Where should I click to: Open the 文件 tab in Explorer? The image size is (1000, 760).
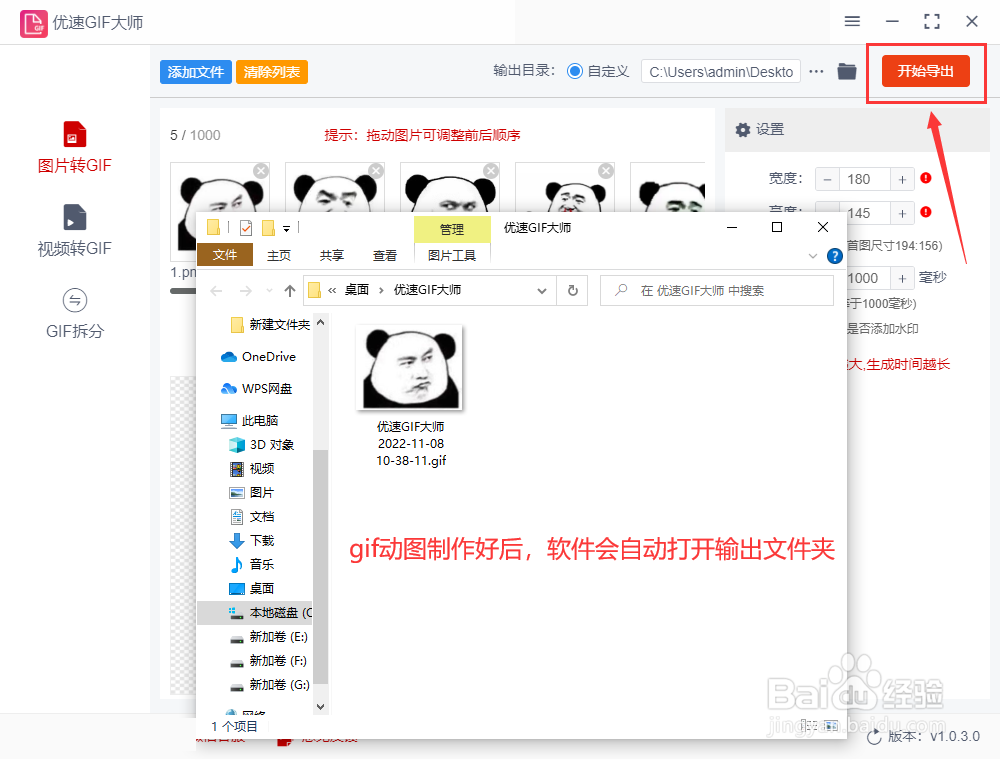(x=224, y=255)
